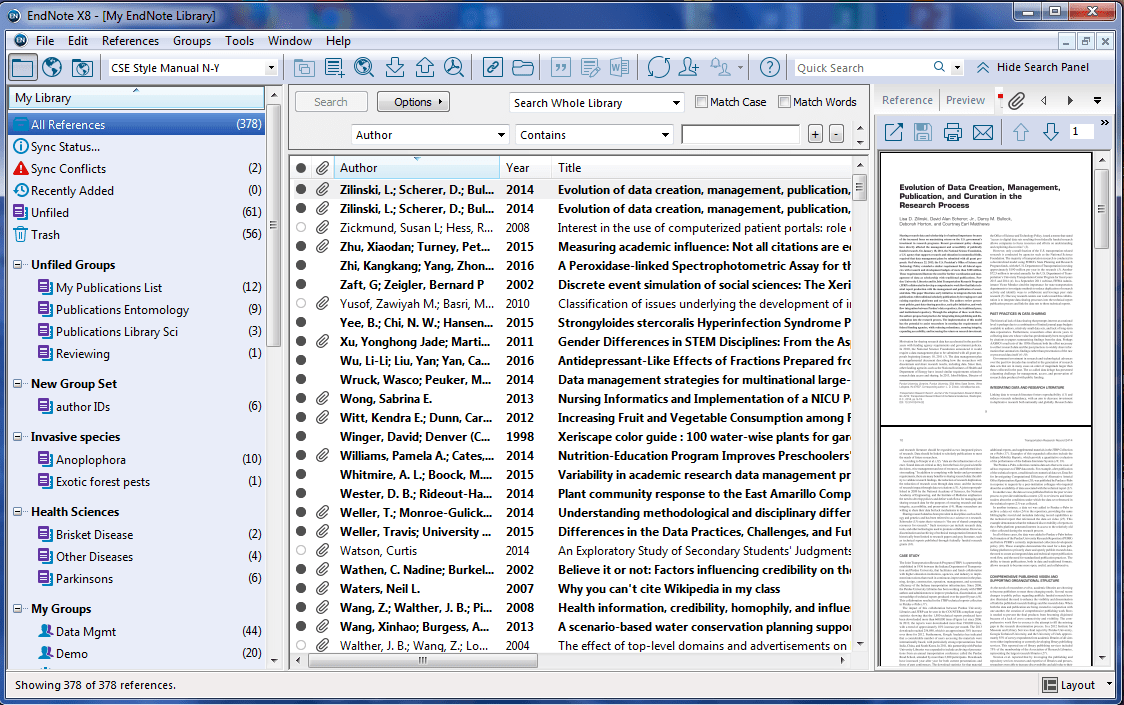Image resolution: width=1124 pixels, height=705 pixels.
Task: Click Hide Search Panel
Action: pos(1032,67)
